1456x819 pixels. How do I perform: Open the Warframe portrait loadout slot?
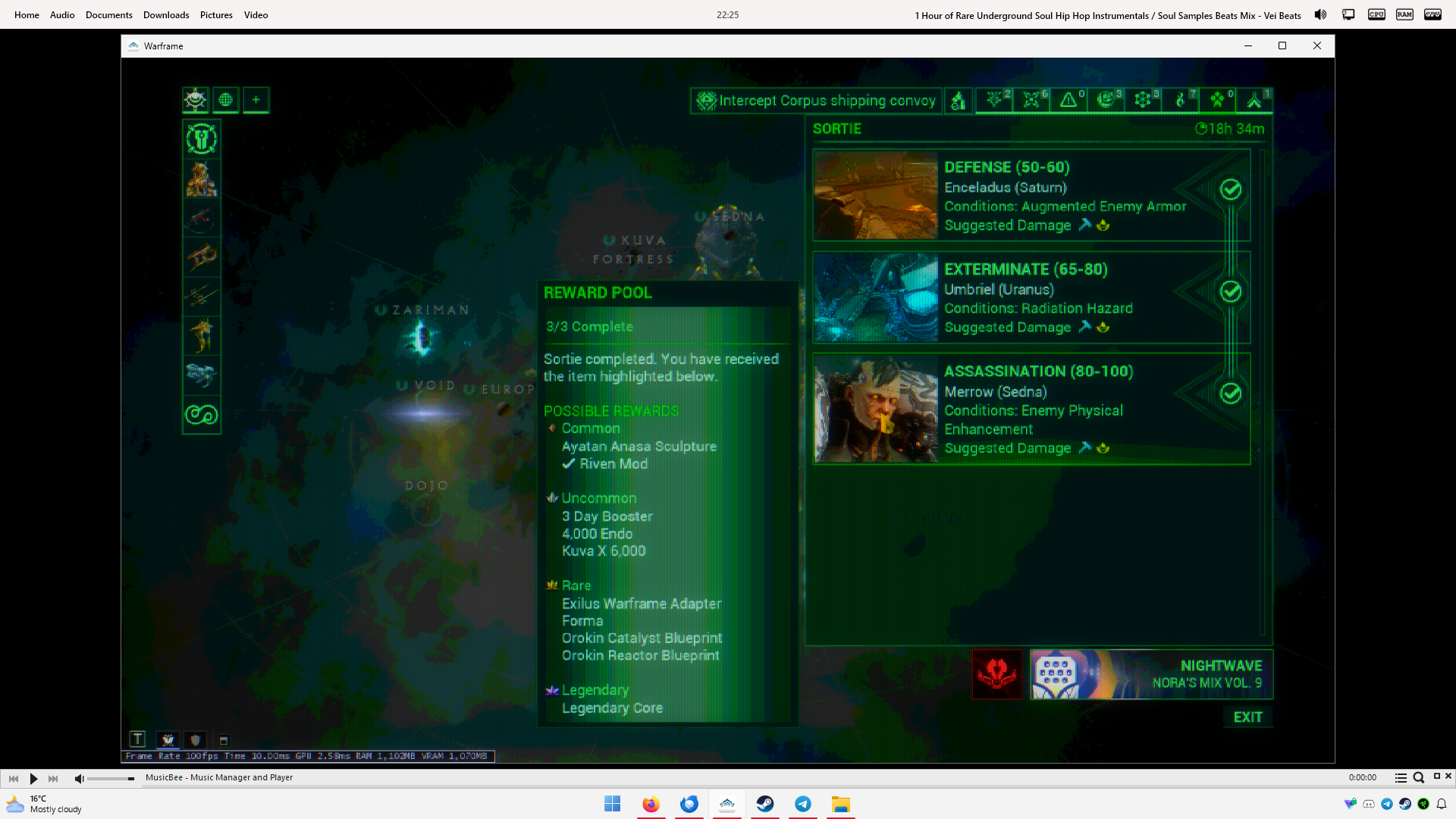(x=201, y=179)
